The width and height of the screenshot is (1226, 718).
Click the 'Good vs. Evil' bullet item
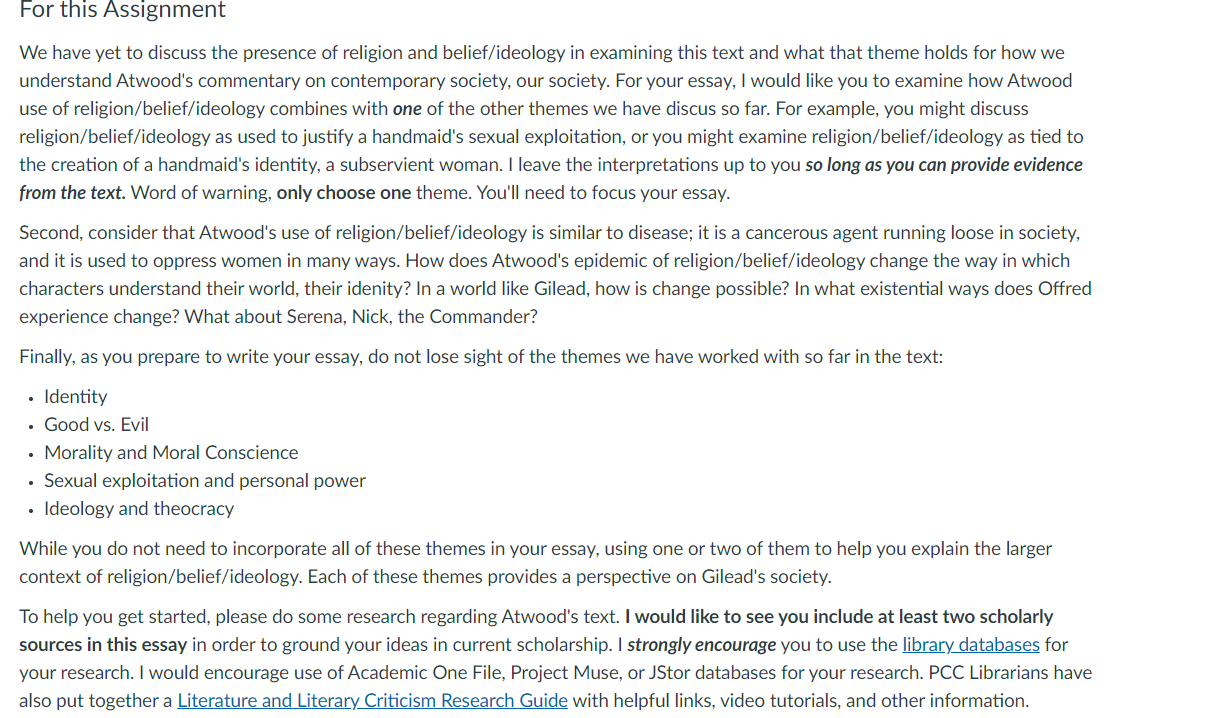point(96,425)
